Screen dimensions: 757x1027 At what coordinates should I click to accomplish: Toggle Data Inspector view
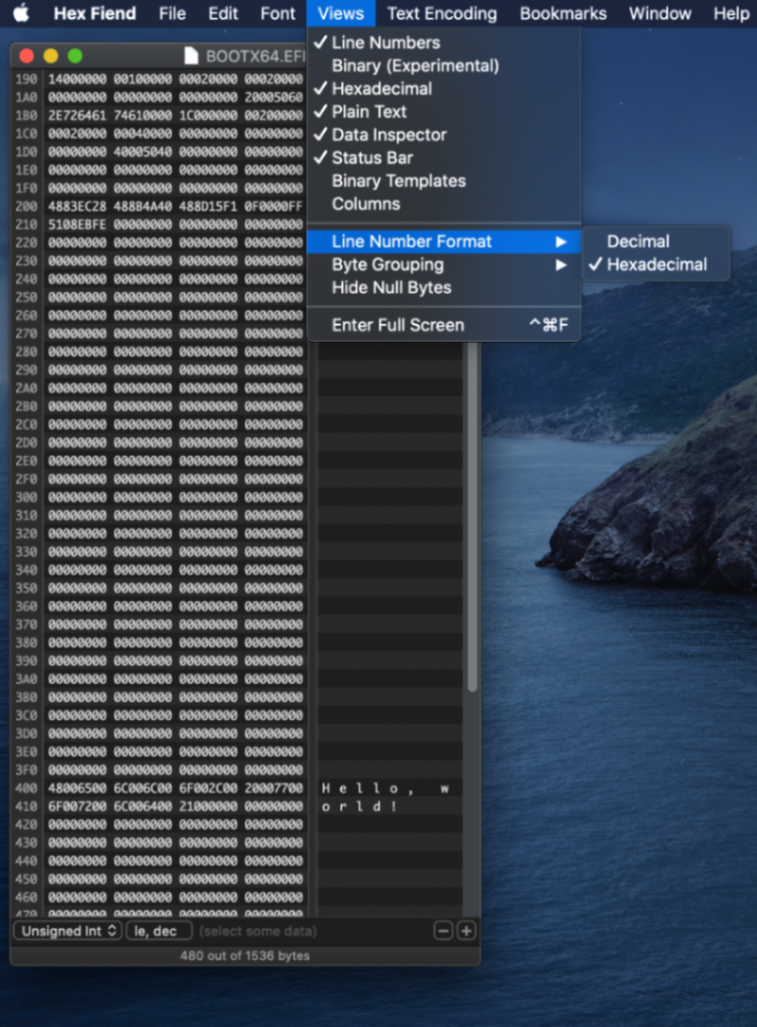[x=443, y=134]
